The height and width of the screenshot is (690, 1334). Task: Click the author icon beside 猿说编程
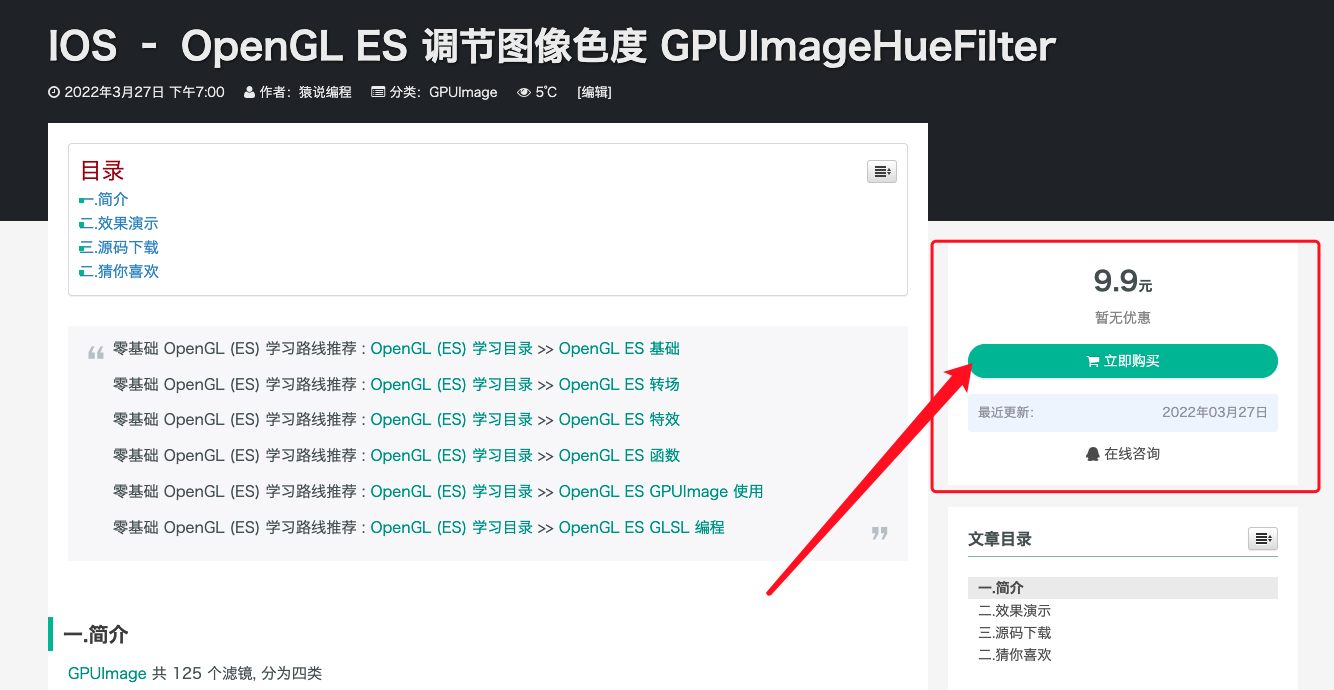tap(247, 92)
